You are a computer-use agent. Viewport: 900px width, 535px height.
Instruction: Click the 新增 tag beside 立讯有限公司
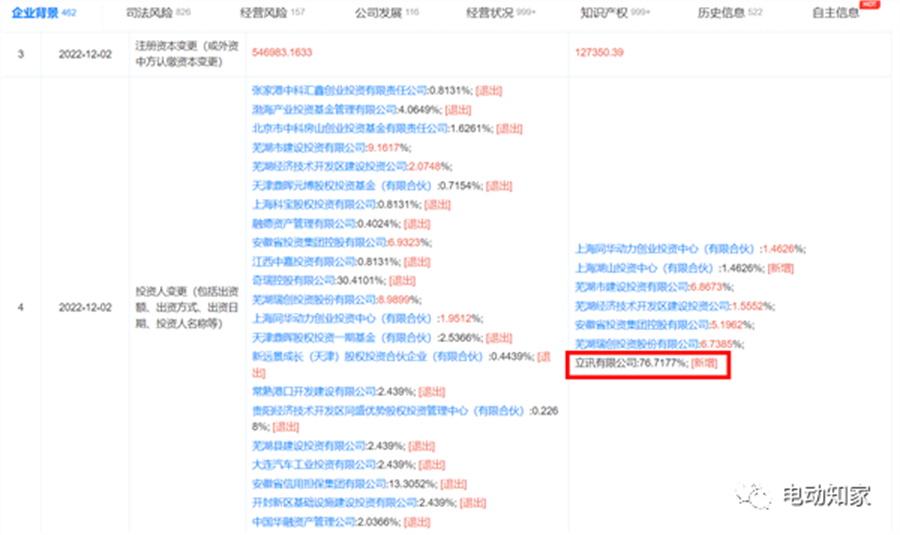704,363
